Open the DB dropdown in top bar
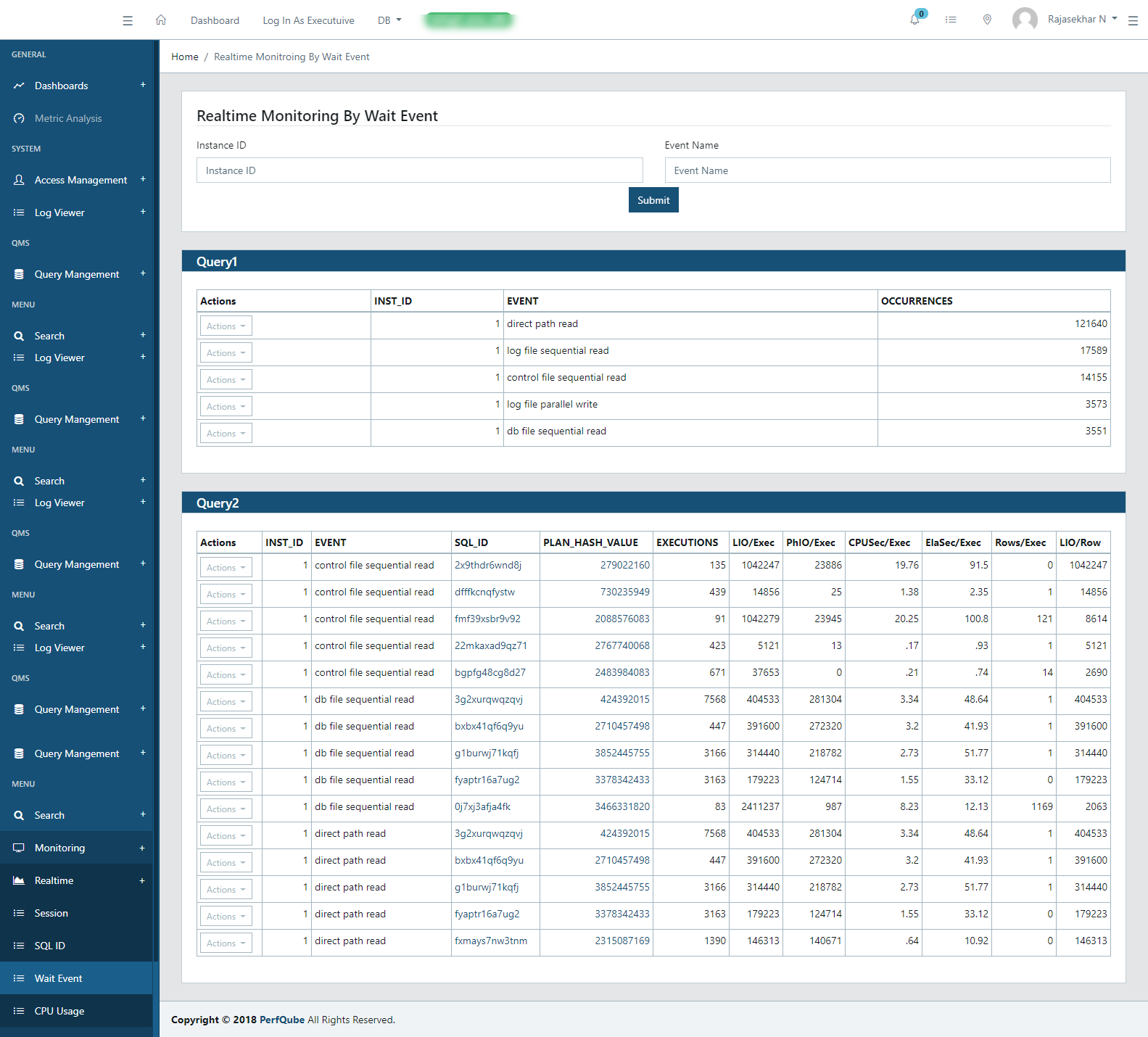The image size is (1148, 1037). tap(389, 20)
